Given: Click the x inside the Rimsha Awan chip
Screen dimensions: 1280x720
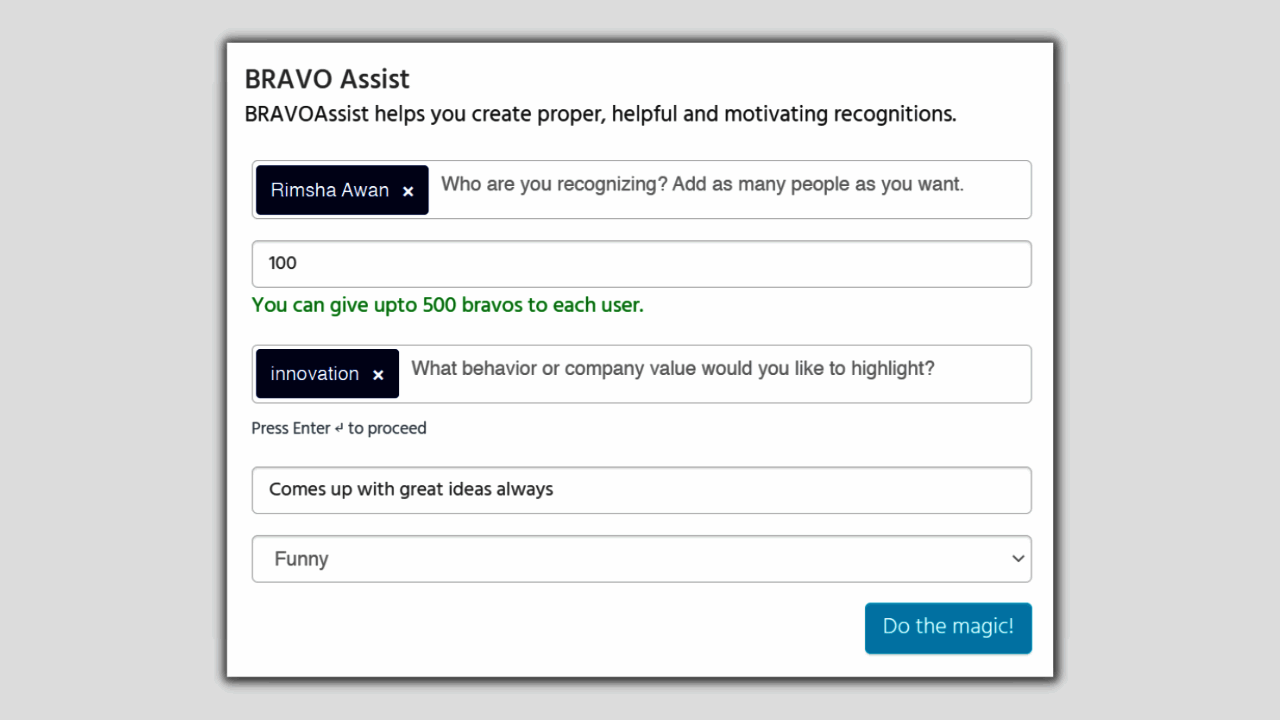Looking at the screenshot, I should pyautogui.click(x=408, y=190).
